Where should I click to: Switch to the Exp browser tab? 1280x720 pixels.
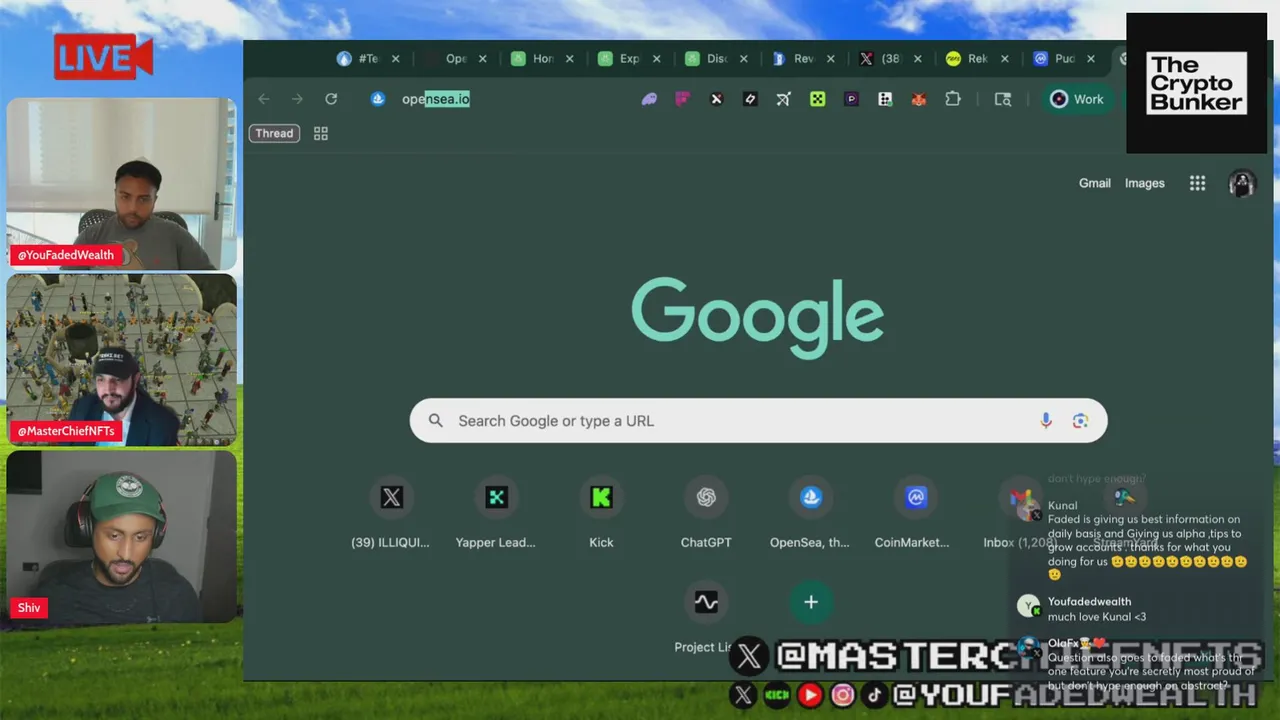[x=629, y=59]
